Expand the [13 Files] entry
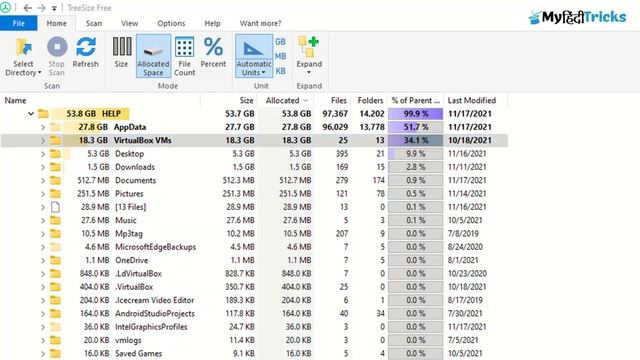The height and width of the screenshot is (360, 640). tap(43, 207)
